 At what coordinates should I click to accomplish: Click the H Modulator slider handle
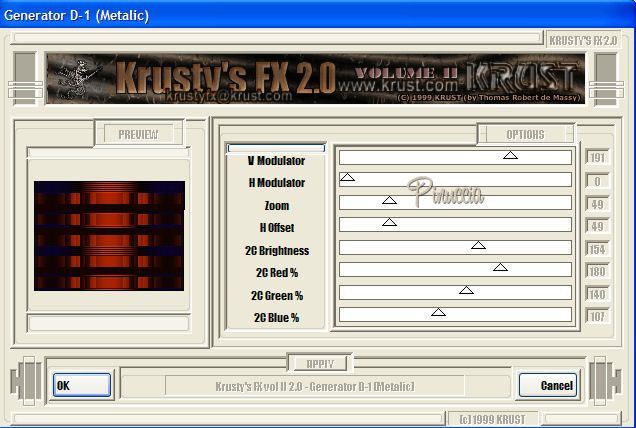coord(347,177)
